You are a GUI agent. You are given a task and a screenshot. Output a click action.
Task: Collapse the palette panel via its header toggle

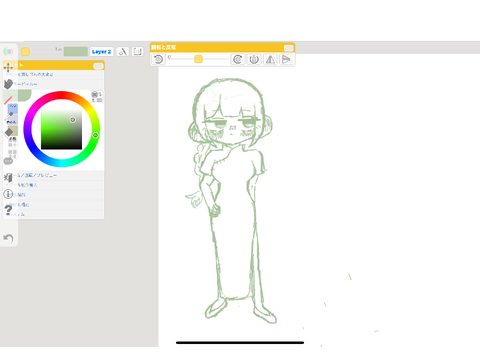point(98,66)
